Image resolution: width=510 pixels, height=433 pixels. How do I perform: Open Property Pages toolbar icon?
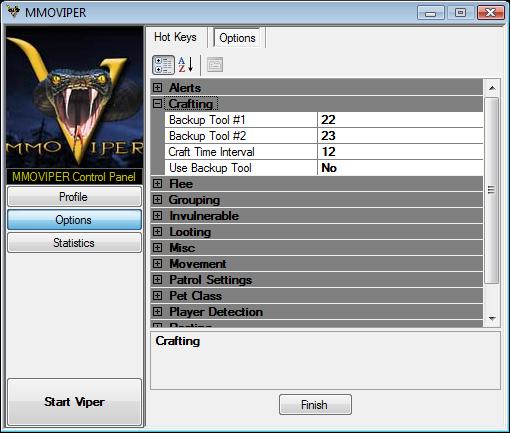215,65
